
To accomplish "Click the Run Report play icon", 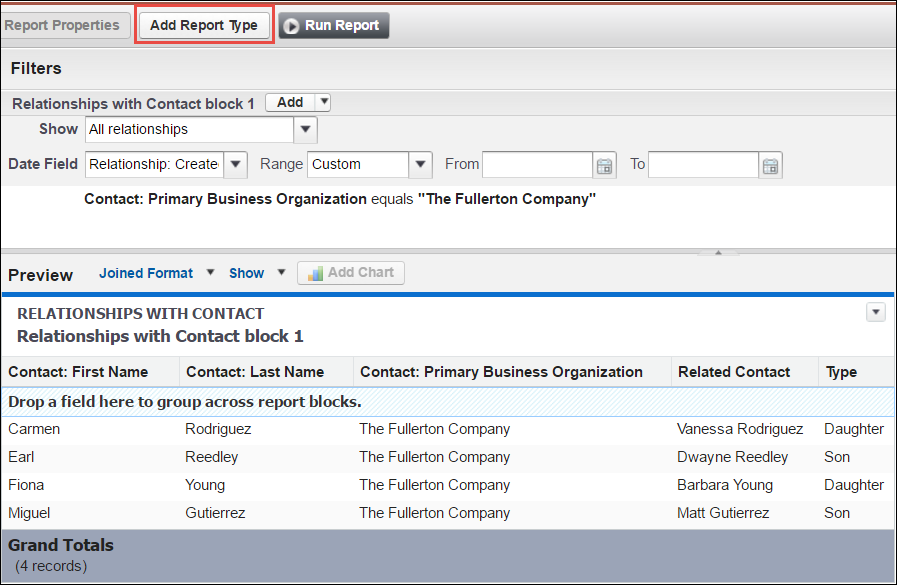I will (291, 26).
